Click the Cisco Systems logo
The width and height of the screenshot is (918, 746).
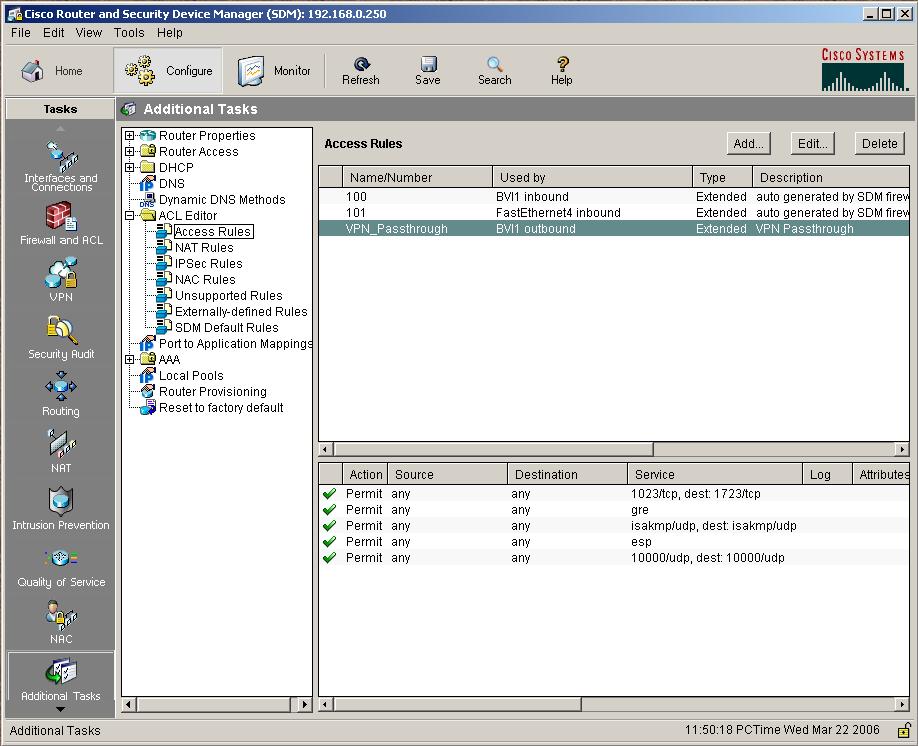865,70
